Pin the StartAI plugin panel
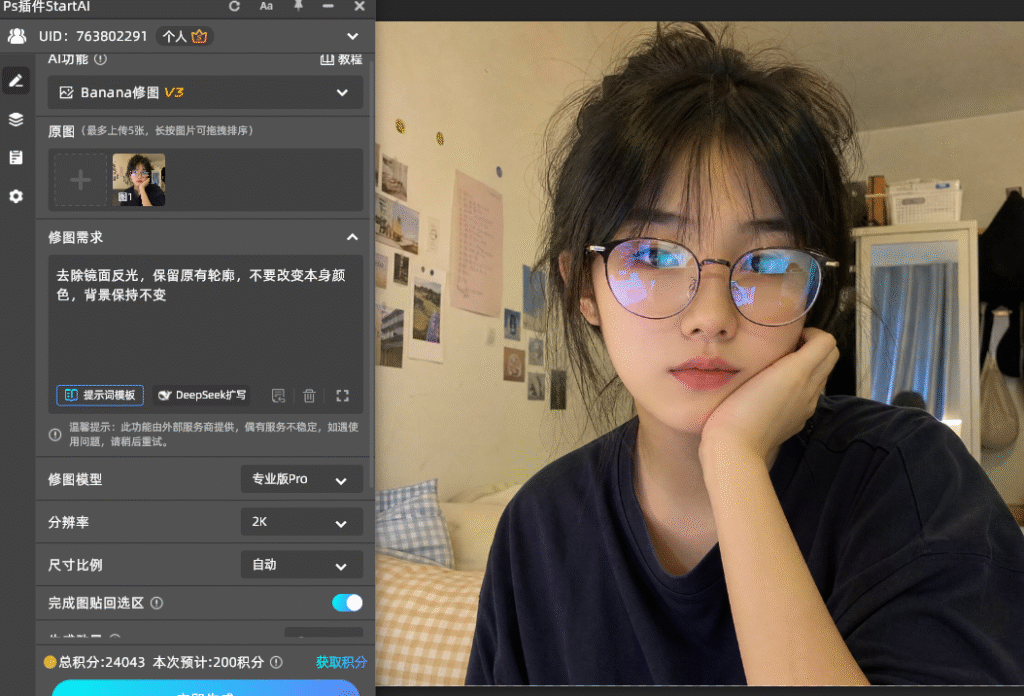1024x696 pixels. point(298,6)
